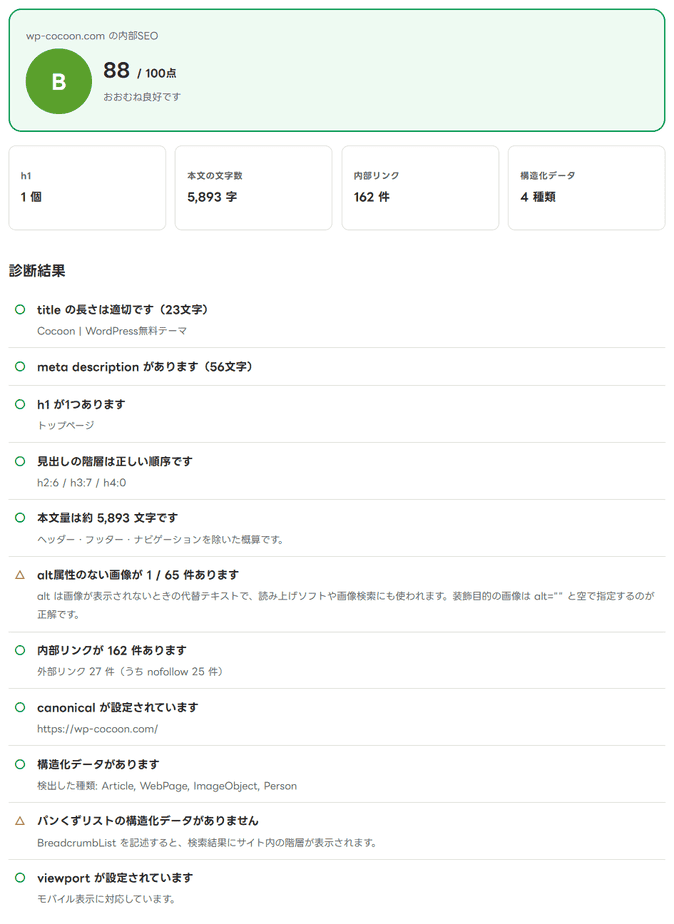Screen dimensions: 674x924
Task: Click the green circle beside '構造化データがあります'
Action: click(x=20, y=764)
